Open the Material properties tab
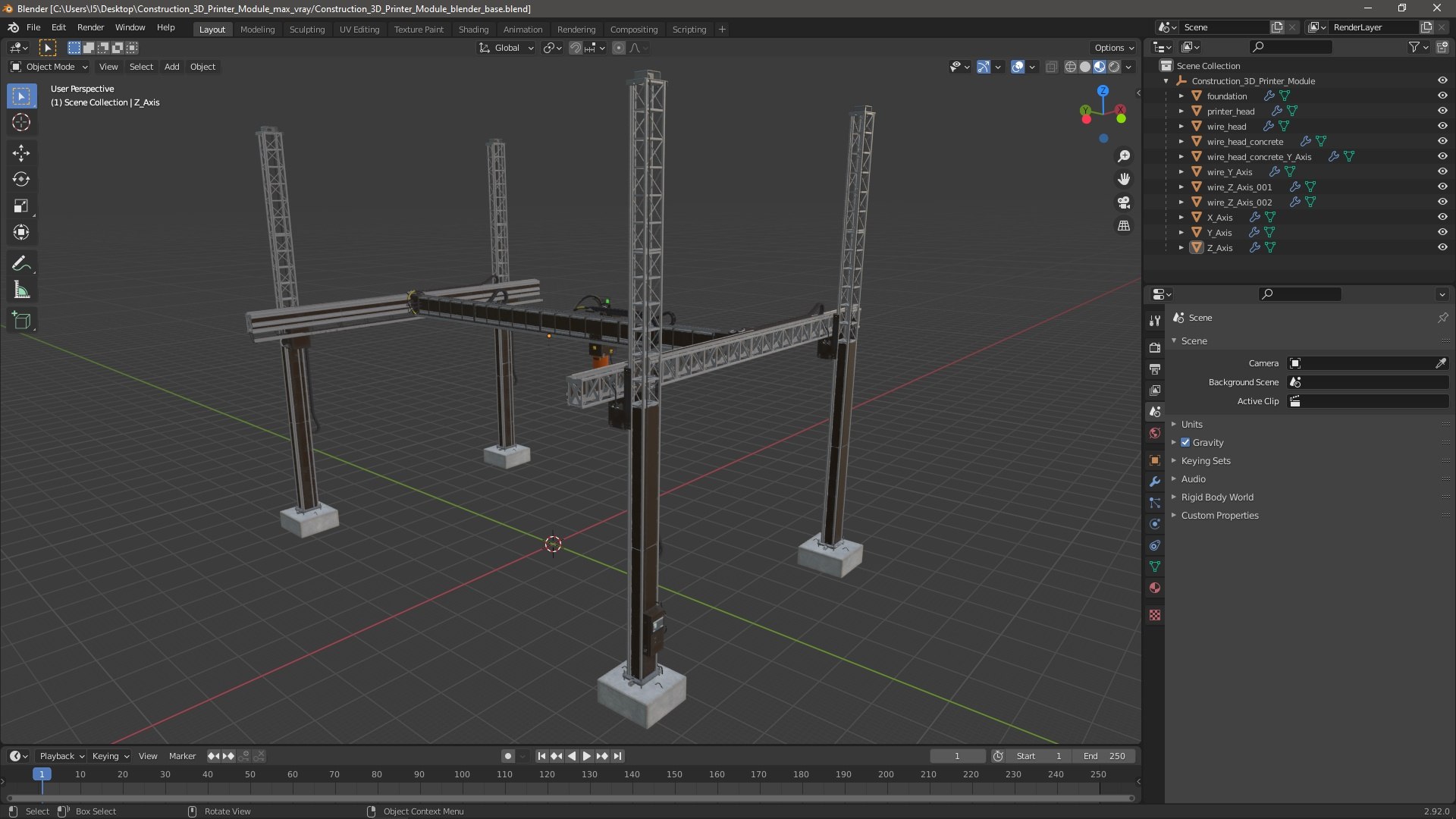1456x819 pixels. (x=1155, y=588)
